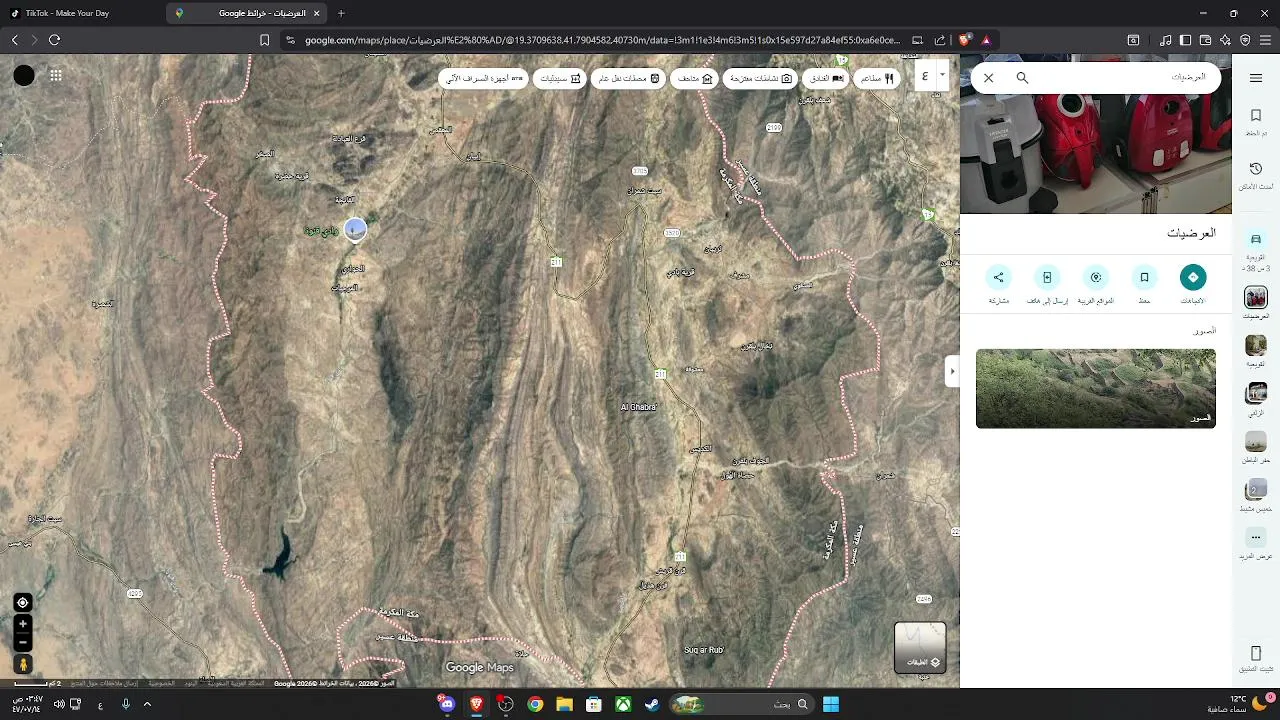Viewport: 1280px width, 720px height.
Task: Zoom in with the plus button
Action: (x=23, y=624)
